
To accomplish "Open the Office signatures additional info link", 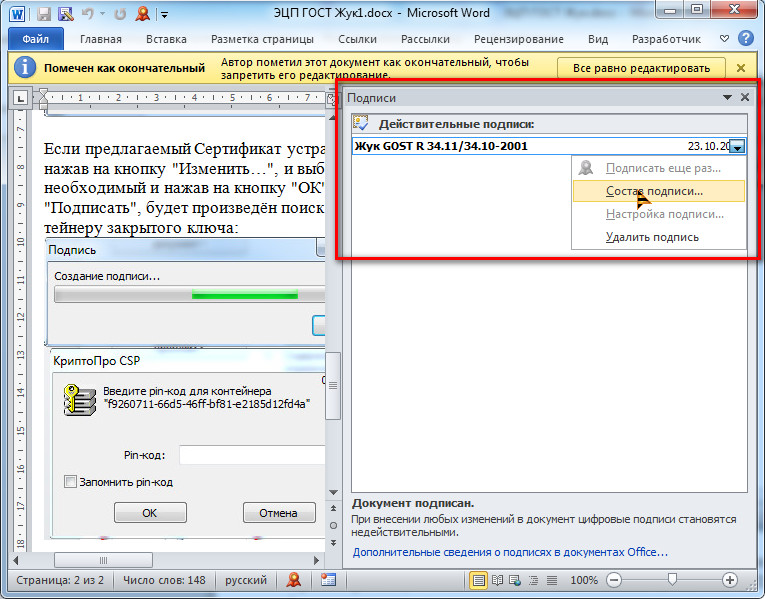I will (510, 552).
